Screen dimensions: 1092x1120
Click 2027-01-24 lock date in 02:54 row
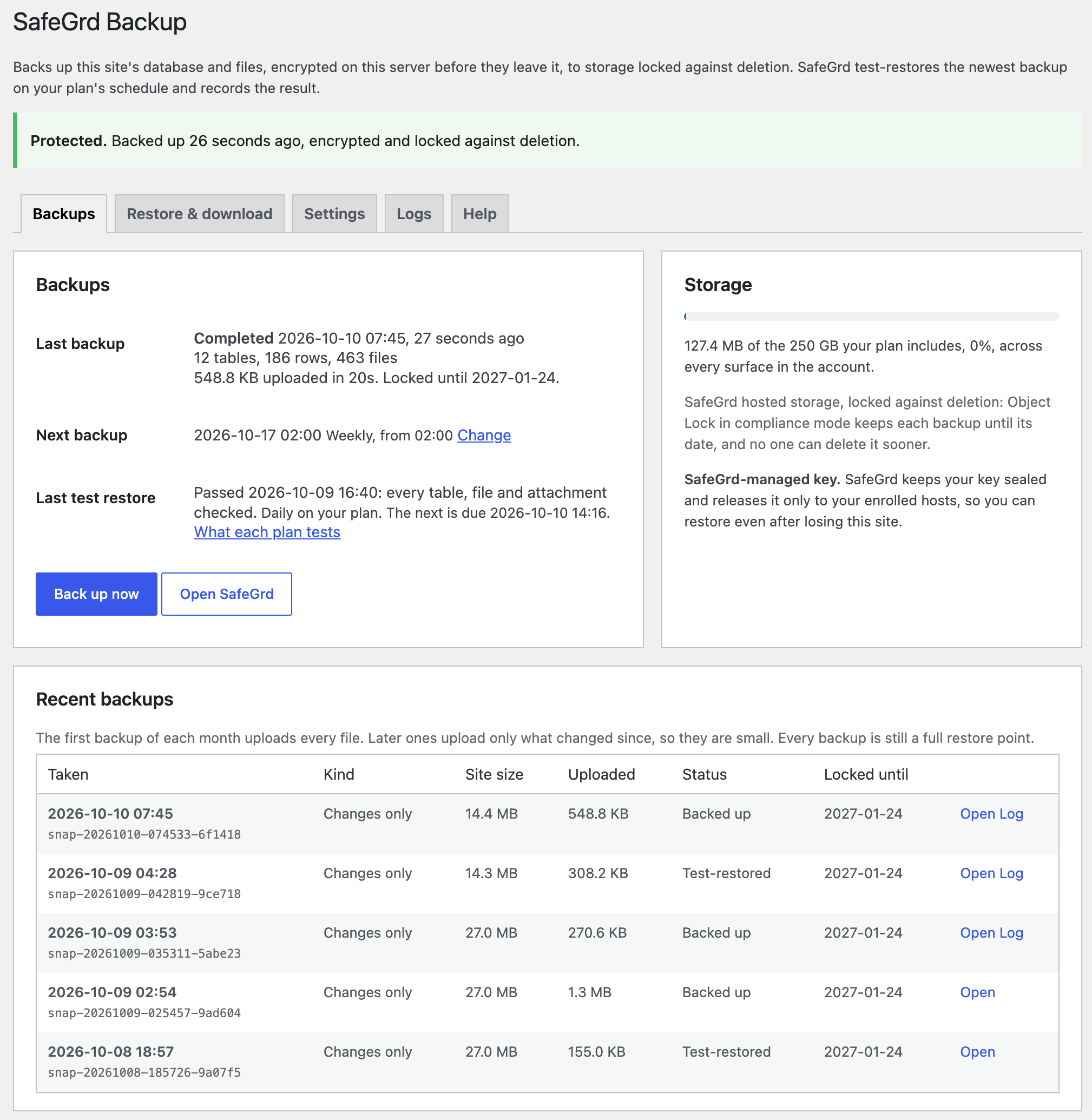tap(863, 992)
